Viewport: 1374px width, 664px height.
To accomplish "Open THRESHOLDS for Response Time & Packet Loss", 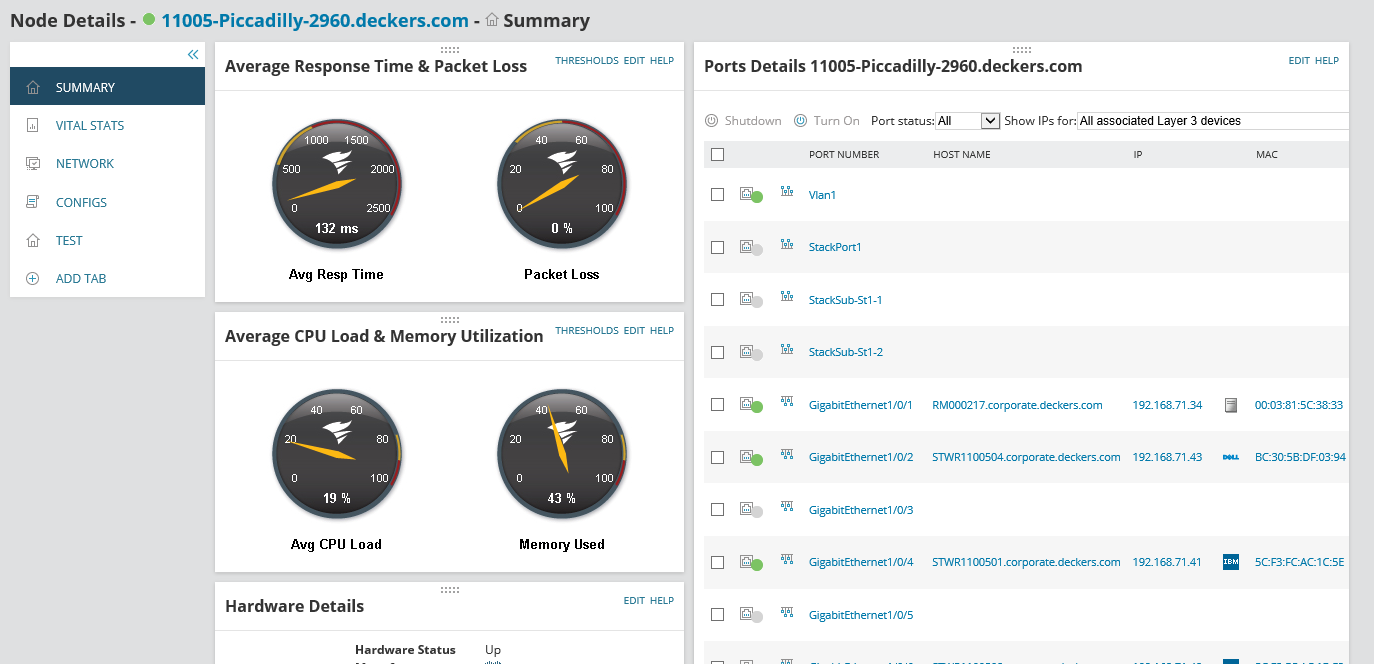I will pyautogui.click(x=587, y=60).
